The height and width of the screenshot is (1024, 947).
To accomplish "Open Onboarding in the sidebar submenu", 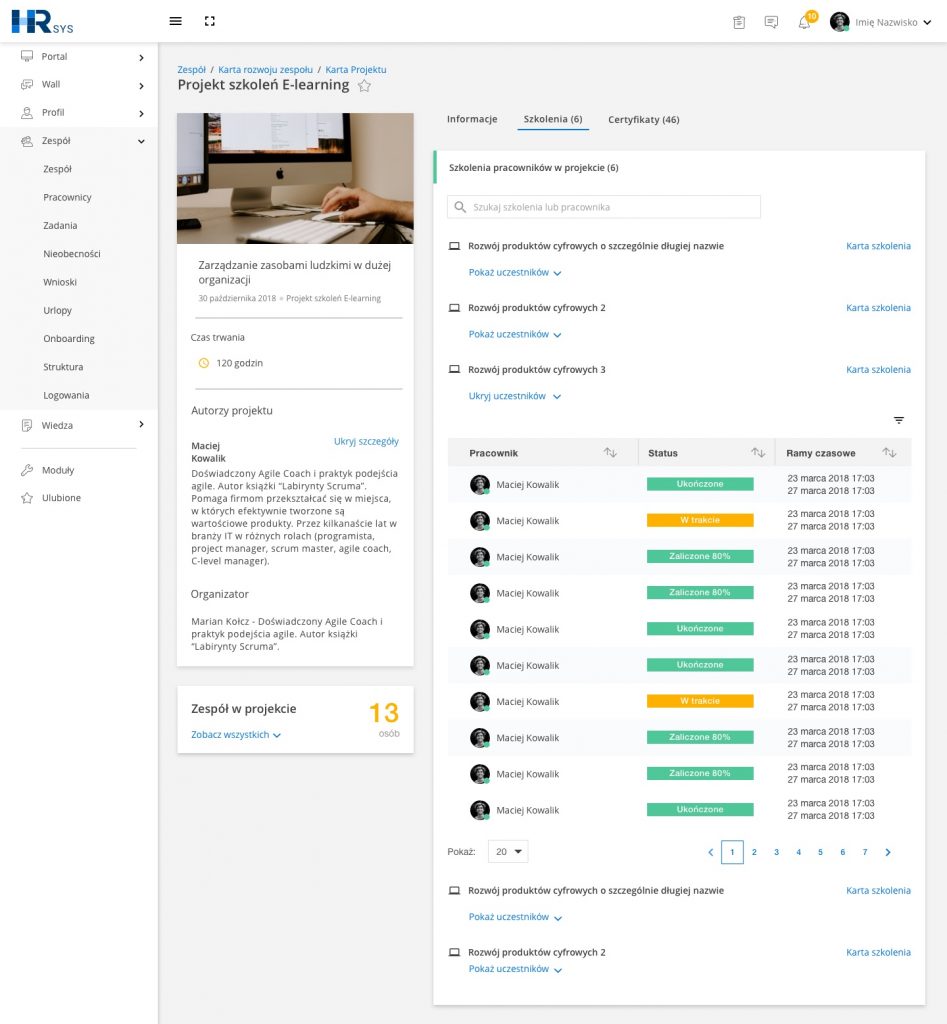I will click(x=69, y=338).
